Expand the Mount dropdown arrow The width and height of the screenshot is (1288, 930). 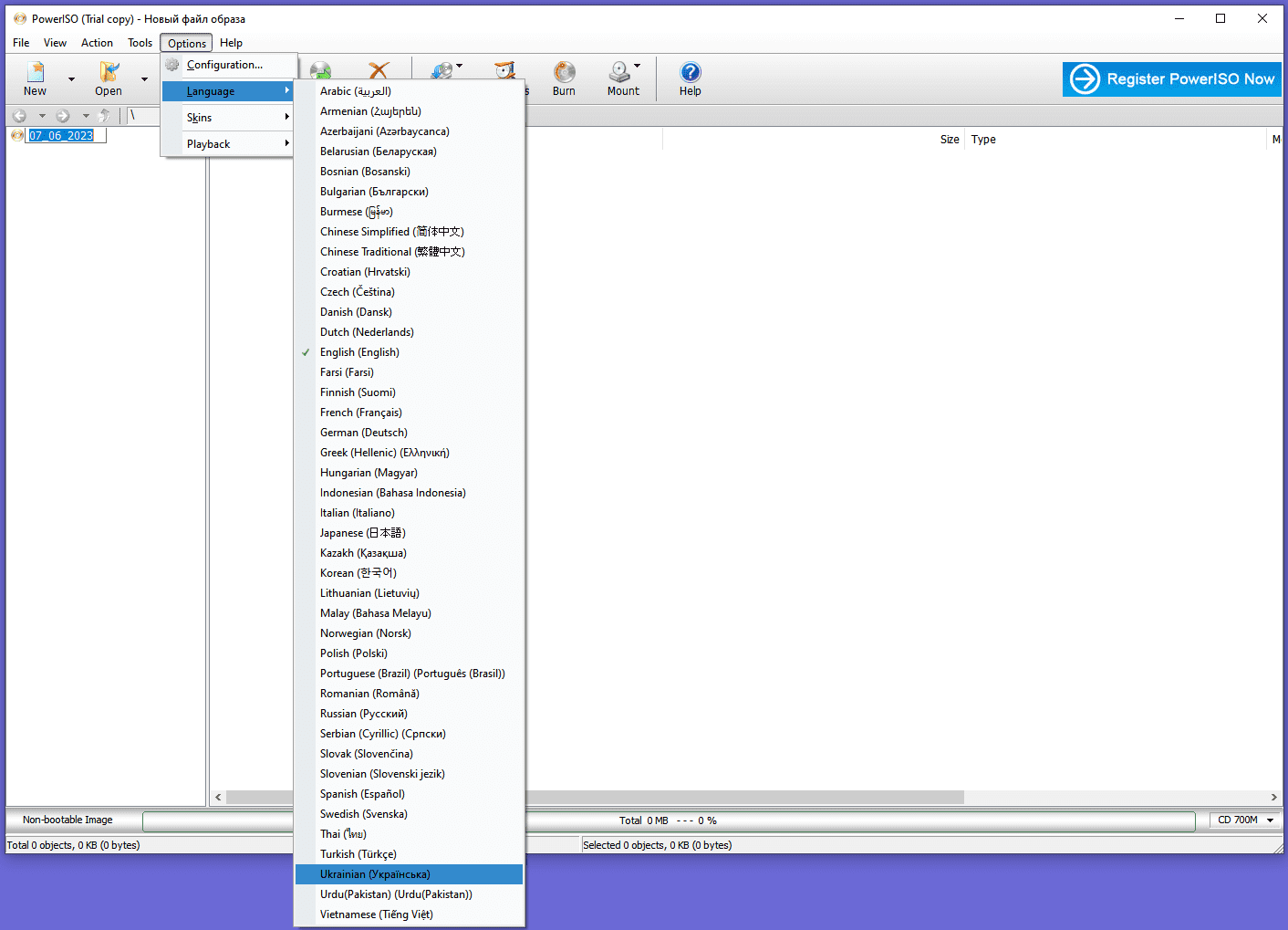637,66
